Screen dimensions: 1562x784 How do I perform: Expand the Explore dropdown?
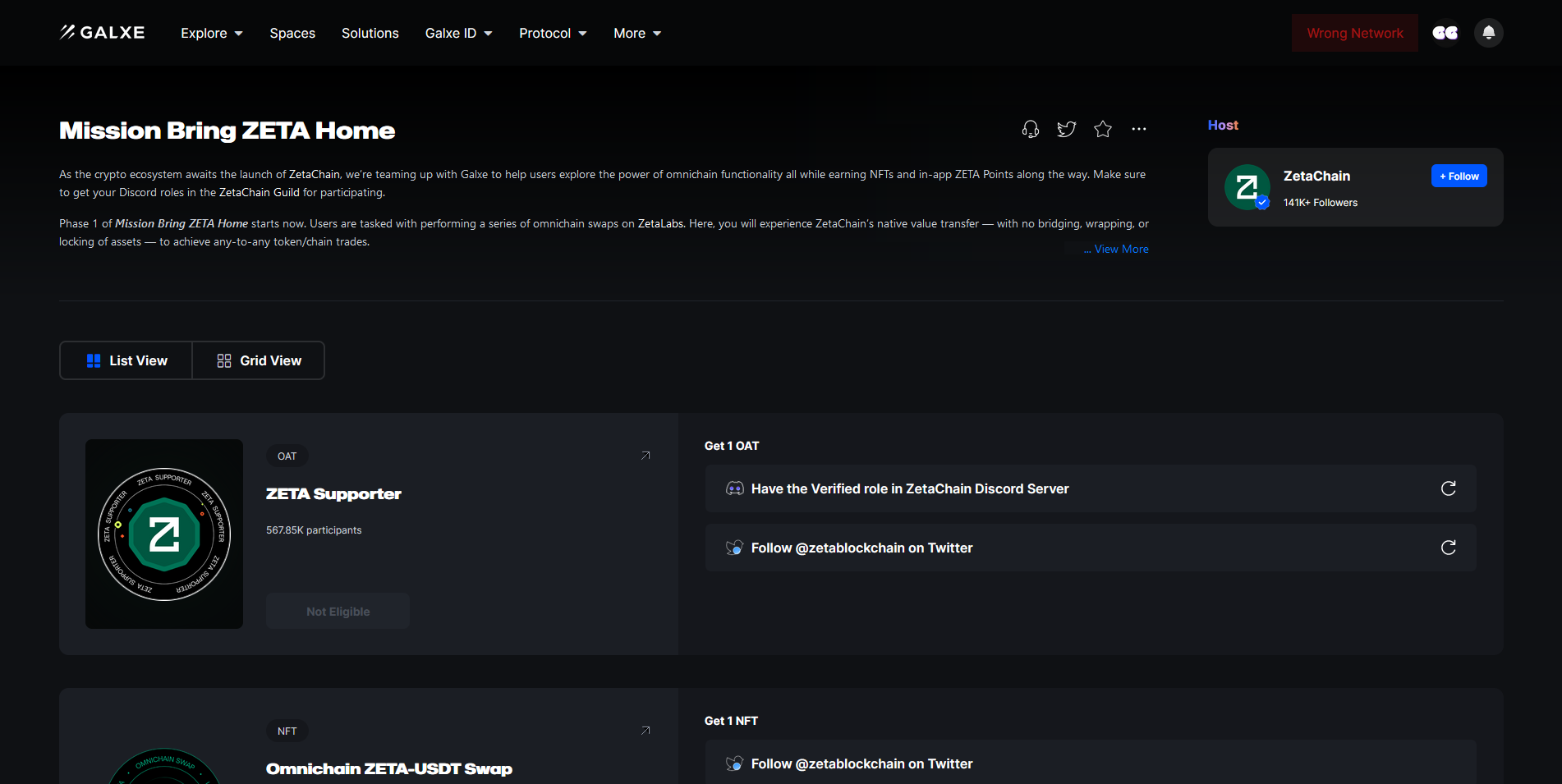pos(212,33)
